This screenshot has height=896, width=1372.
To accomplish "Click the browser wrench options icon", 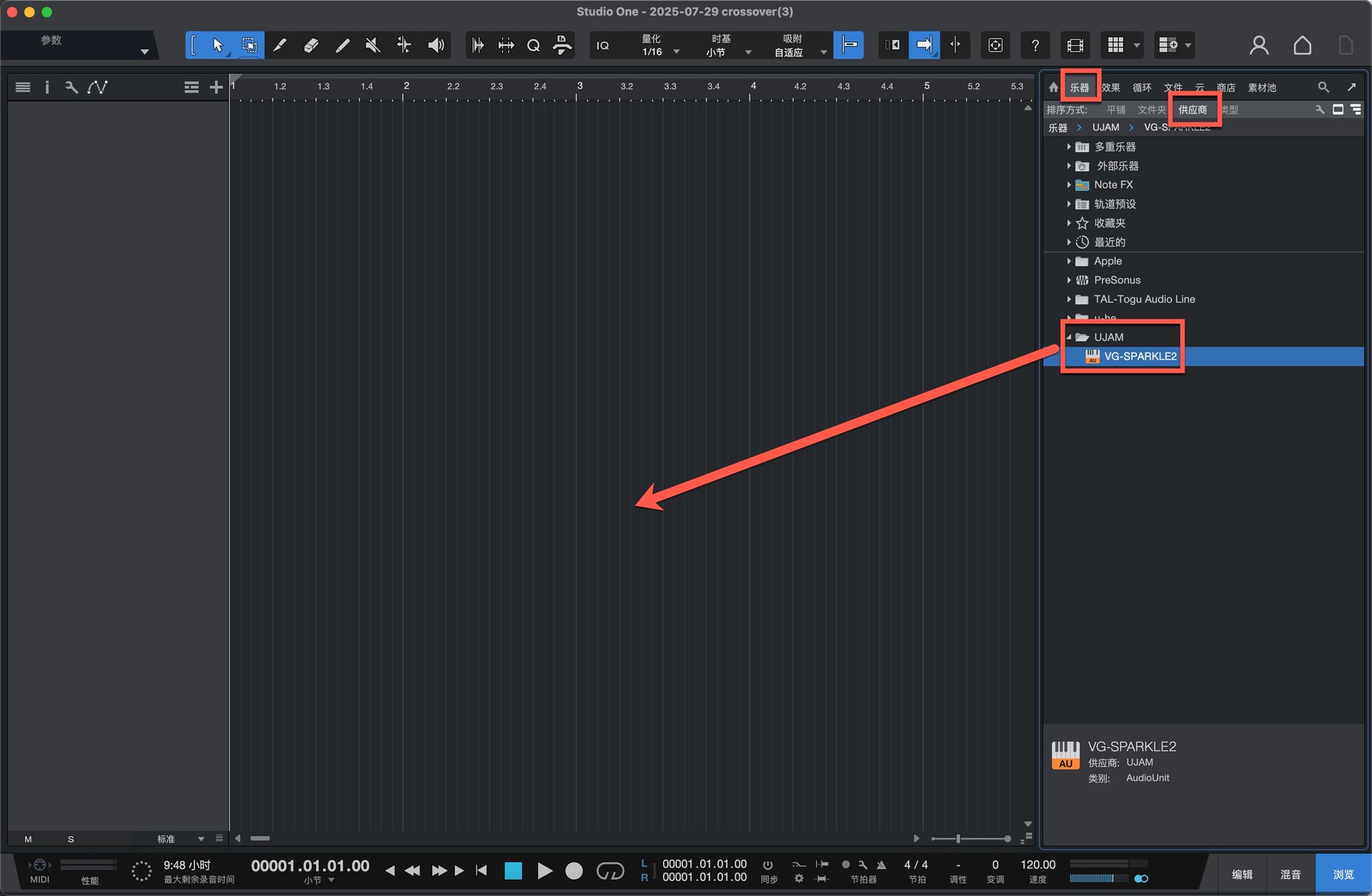I will point(1320,109).
